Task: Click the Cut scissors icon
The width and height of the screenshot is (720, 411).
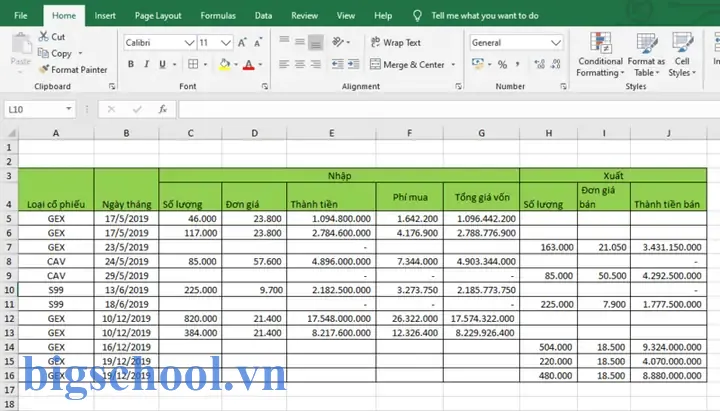Action: pyautogui.click(x=44, y=36)
